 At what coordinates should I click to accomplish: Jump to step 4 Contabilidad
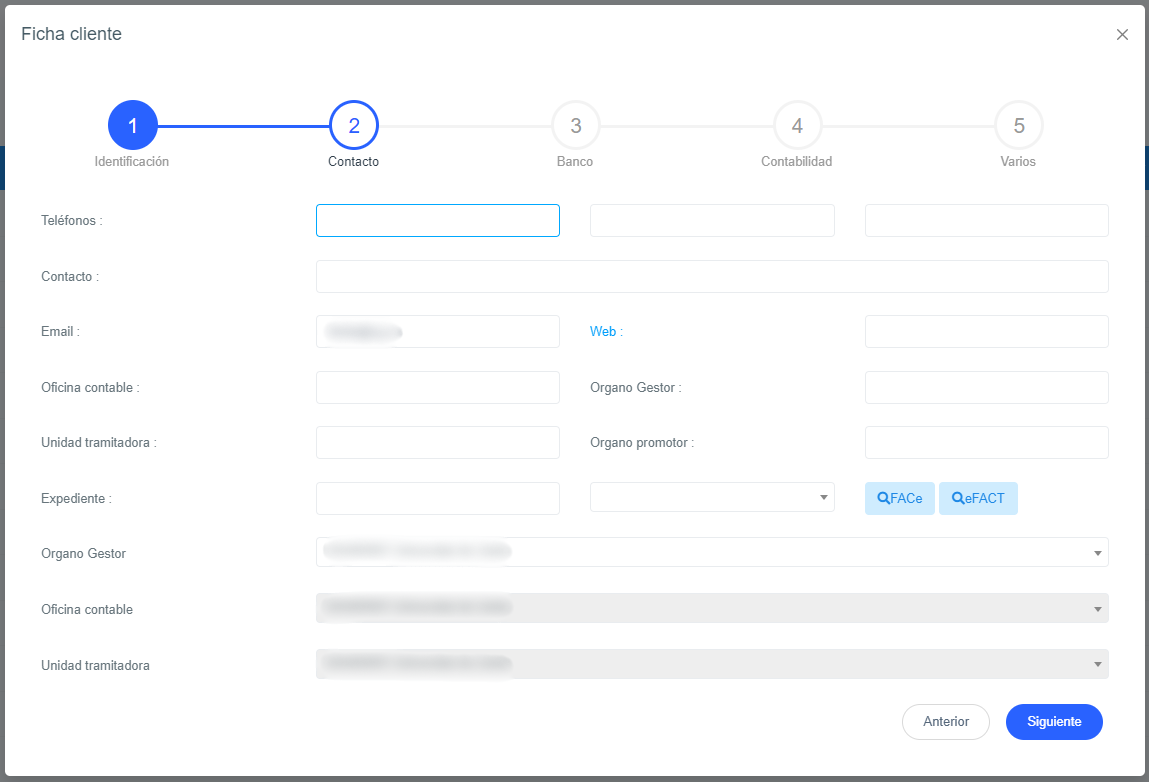click(x=797, y=126)
